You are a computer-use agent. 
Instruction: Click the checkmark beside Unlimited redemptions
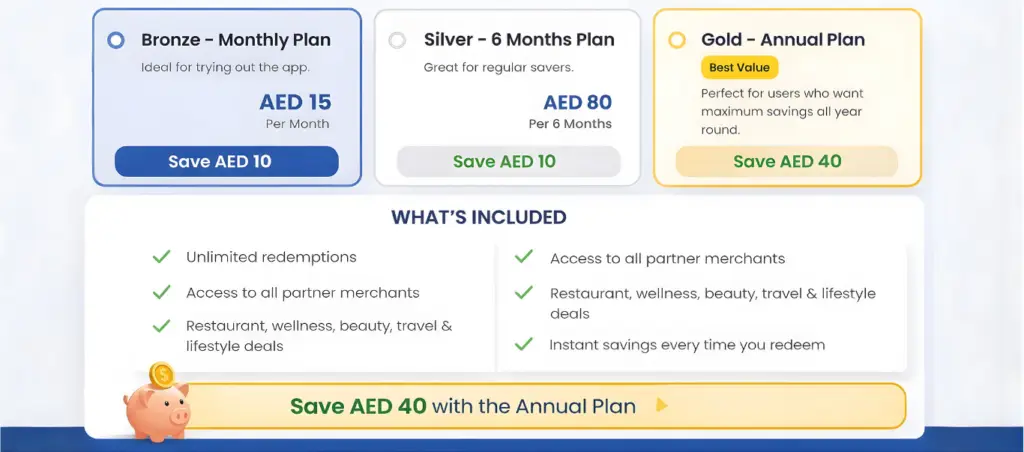point(161,257)
